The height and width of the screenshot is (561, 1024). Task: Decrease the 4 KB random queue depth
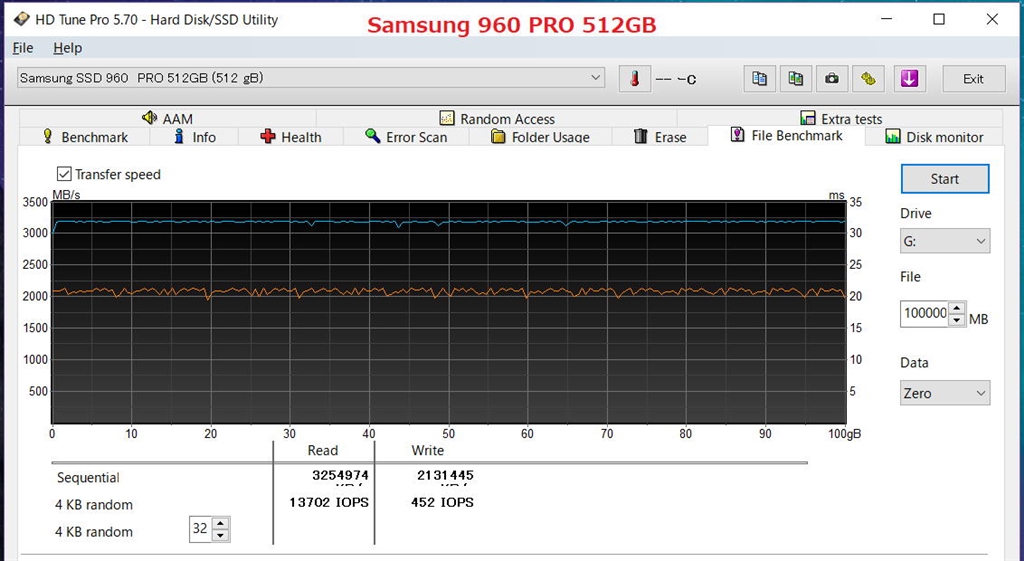tap(221, 536)
